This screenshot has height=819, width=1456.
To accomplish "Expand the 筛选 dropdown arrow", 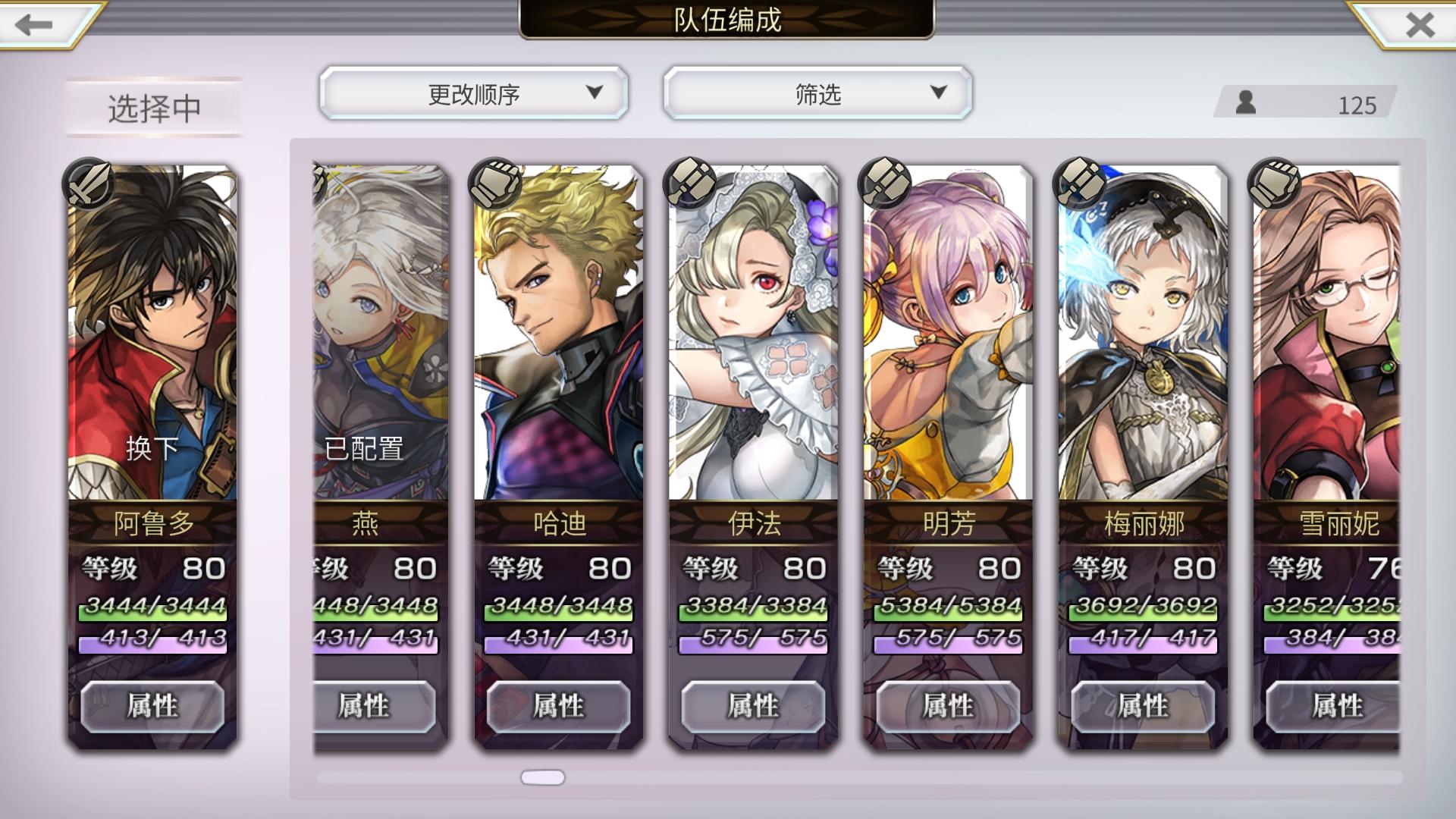I will (938, 93).
